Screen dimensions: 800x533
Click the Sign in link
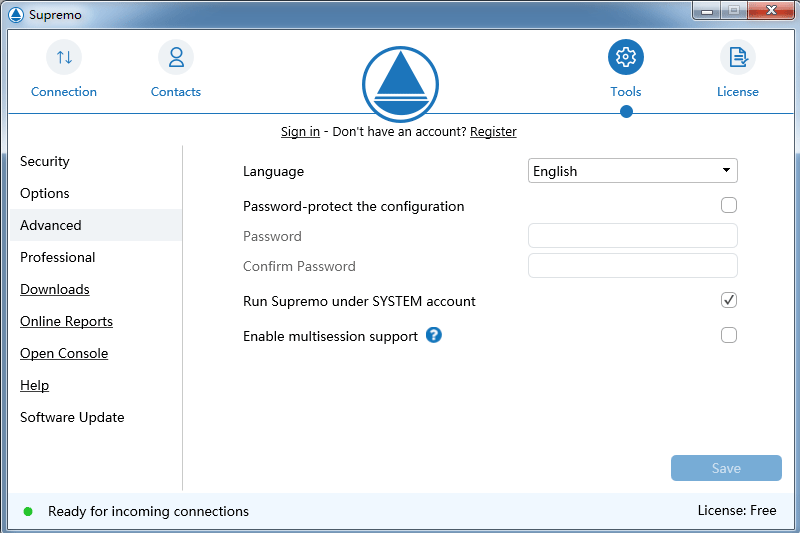click(301, 132)
